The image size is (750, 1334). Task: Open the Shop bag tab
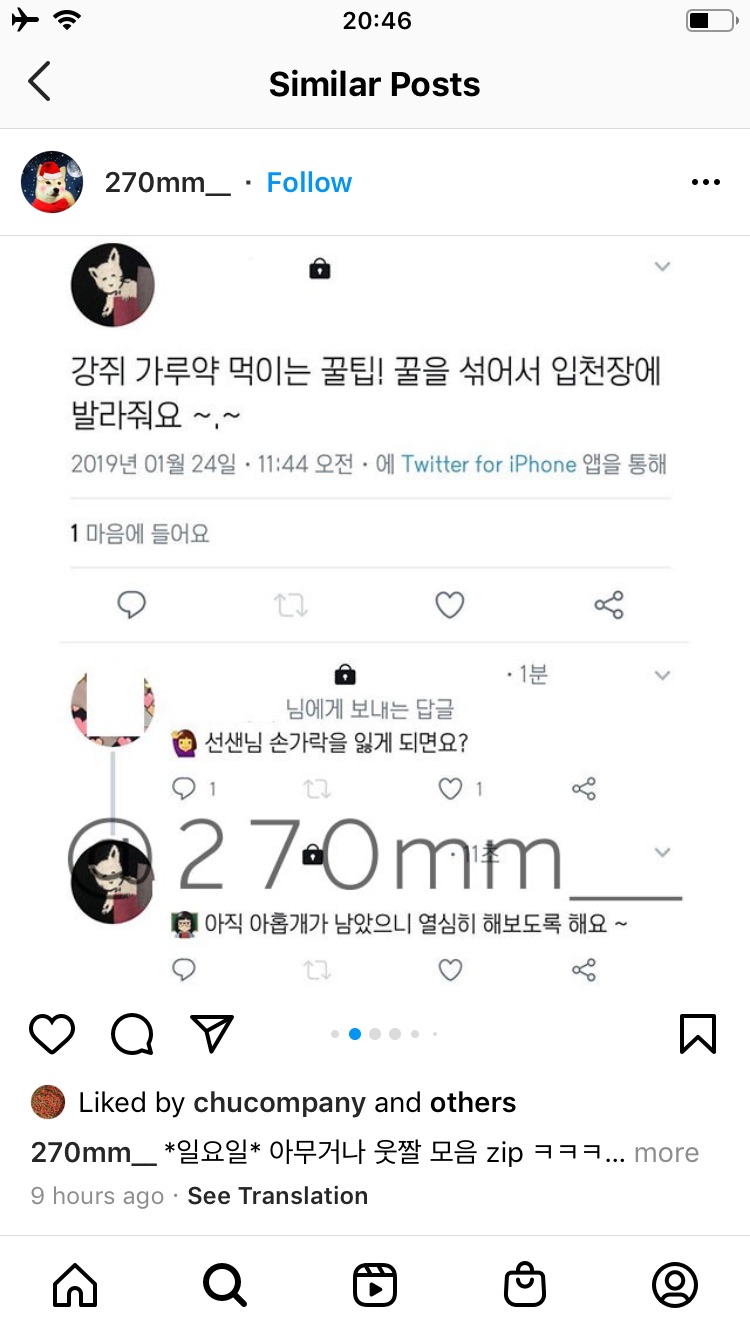pyautogui.click(x=525, y=1285)
